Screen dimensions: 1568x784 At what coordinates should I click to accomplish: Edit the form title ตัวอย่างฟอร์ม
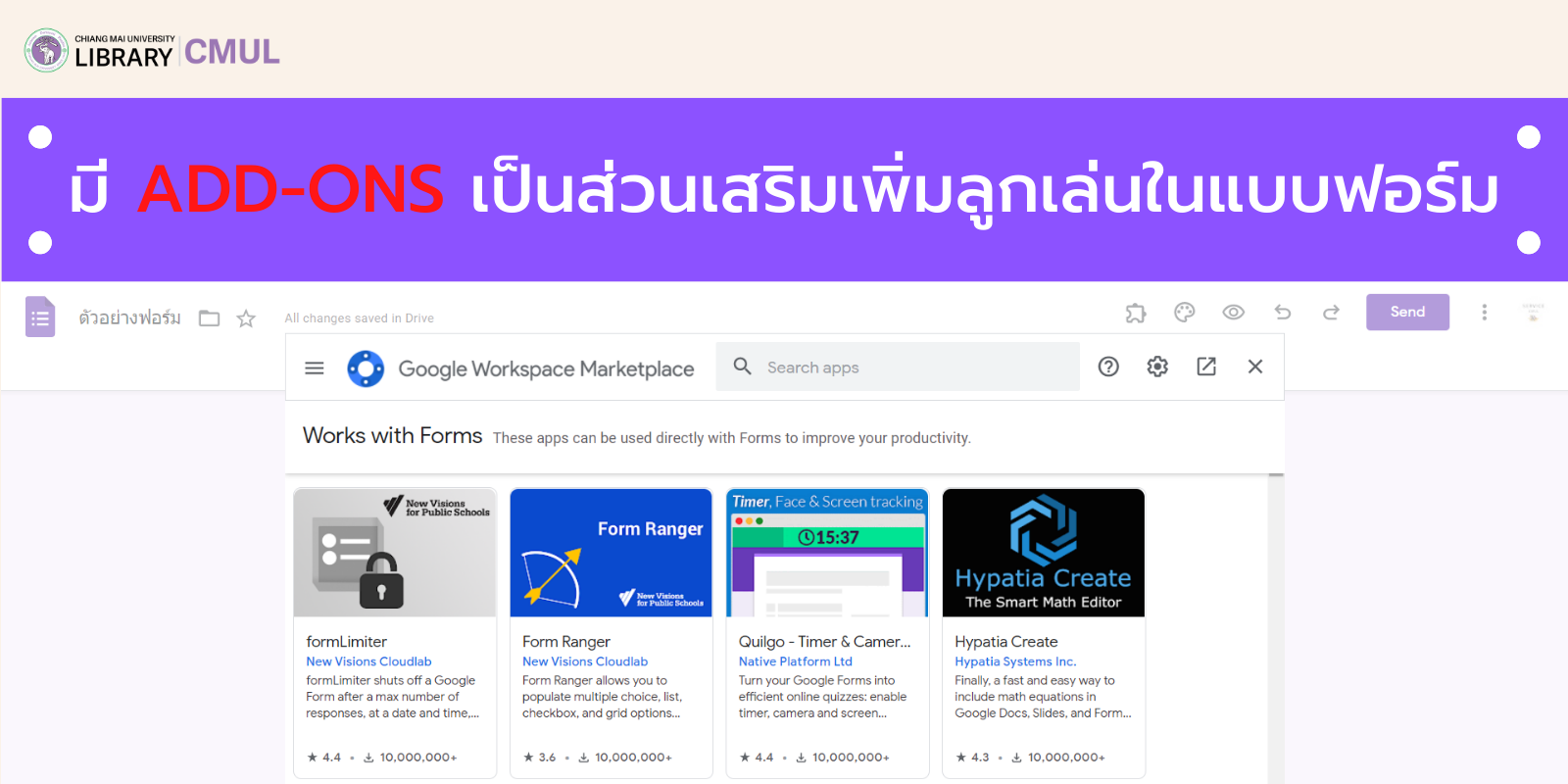pos(129,318)
